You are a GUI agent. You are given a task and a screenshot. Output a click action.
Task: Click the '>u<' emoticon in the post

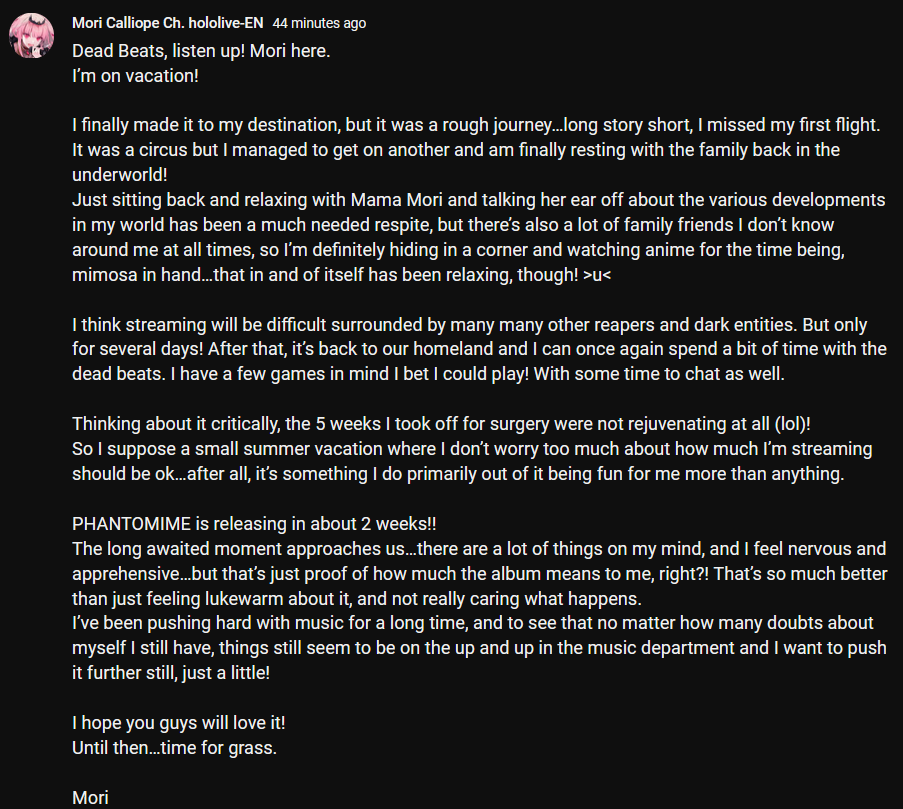pyautogui.click(x=597, y=275)
